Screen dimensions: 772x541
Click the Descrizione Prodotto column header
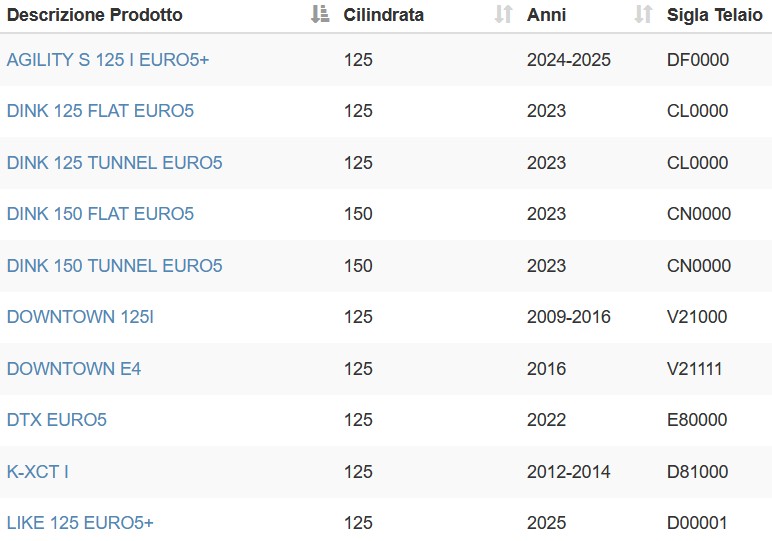(x=95, y=15)
